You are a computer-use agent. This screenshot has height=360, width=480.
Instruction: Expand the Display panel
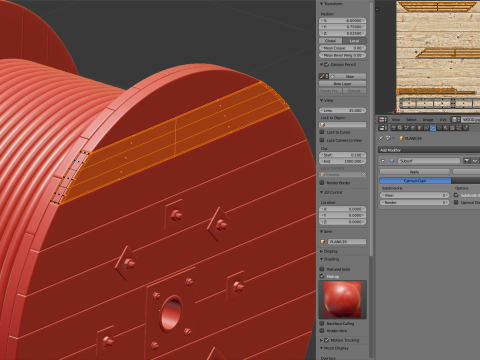coord(322,251)
